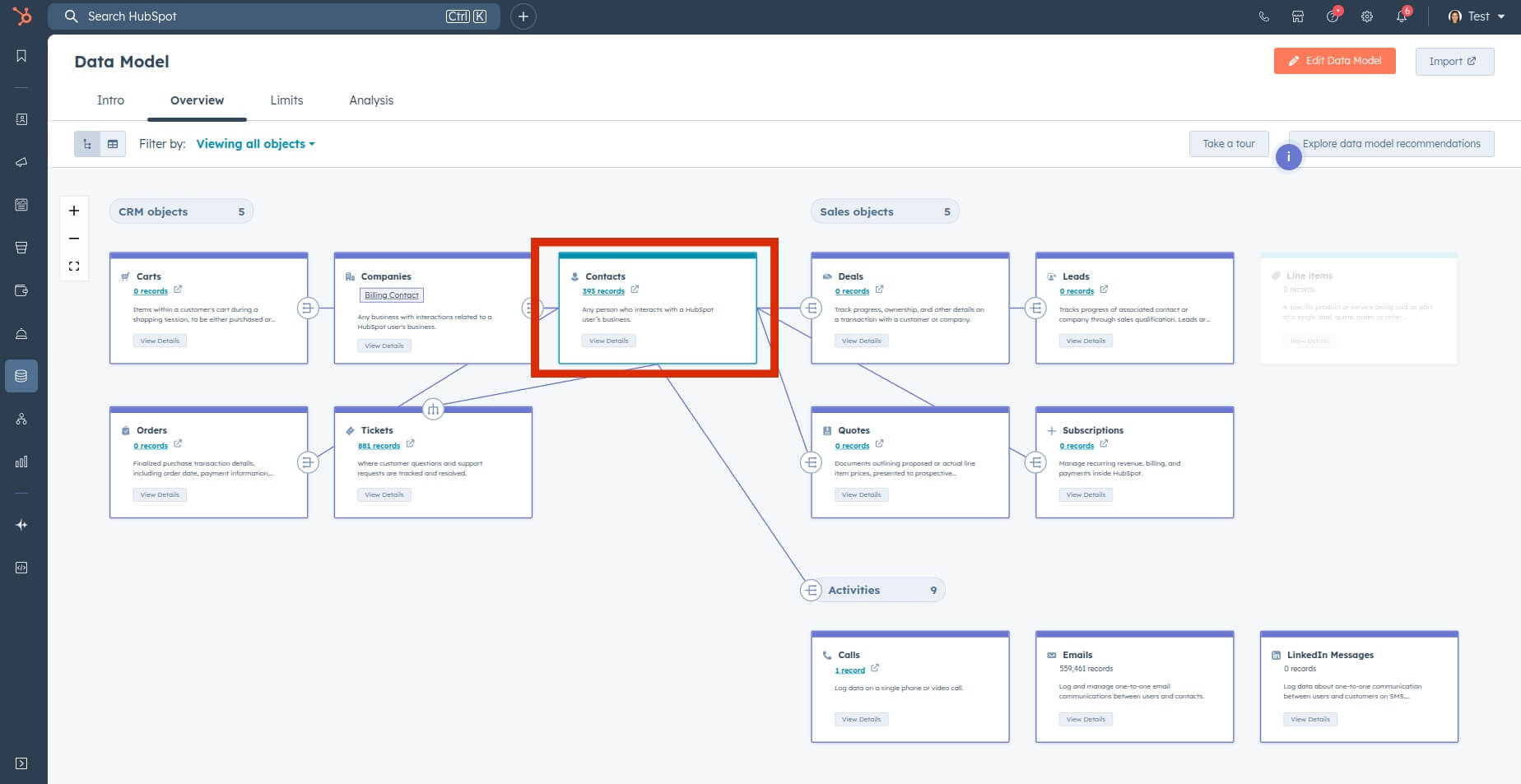Open bookmarks in left sidebar
This screenshot has height=784, width=1521.
click(x=21, y=56)
